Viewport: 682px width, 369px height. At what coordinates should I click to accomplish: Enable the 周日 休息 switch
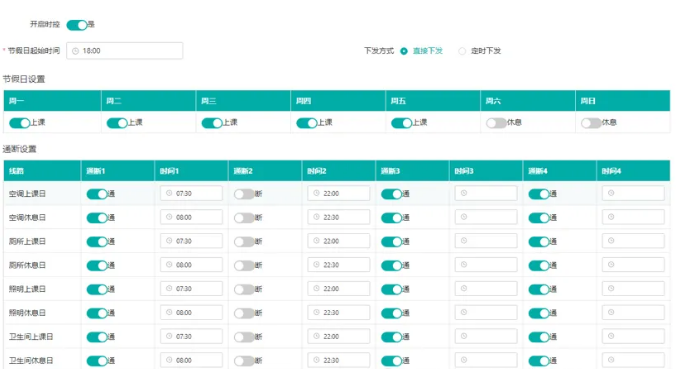coord(591,123)
